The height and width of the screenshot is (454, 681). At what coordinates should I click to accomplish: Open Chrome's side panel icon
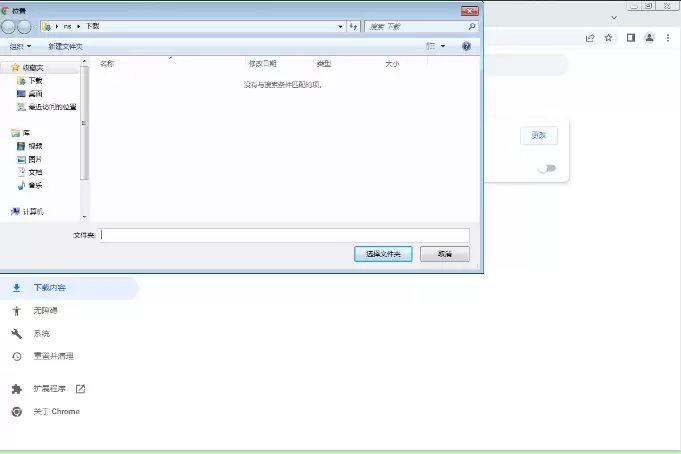631,38
